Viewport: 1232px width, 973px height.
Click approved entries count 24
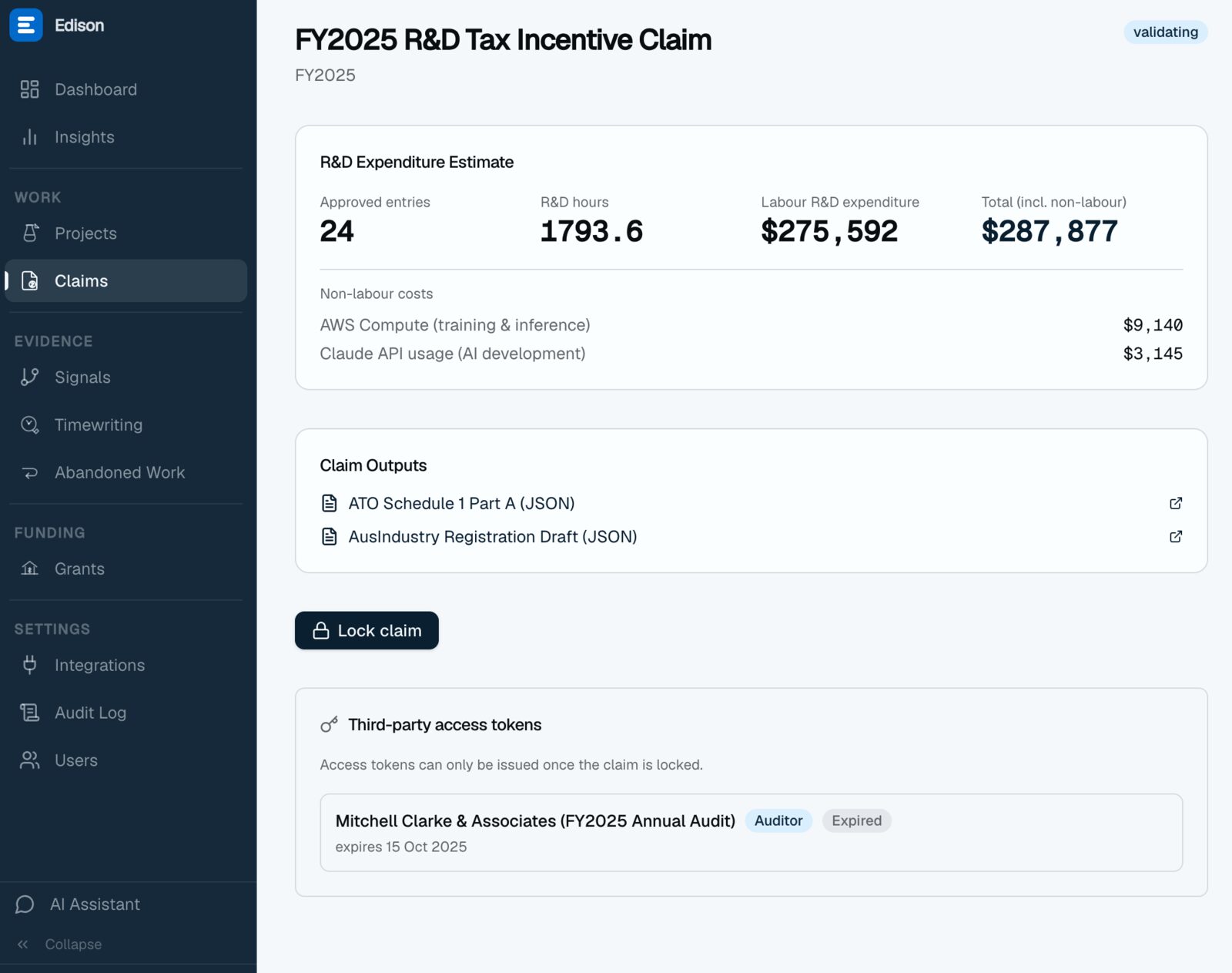337,231
